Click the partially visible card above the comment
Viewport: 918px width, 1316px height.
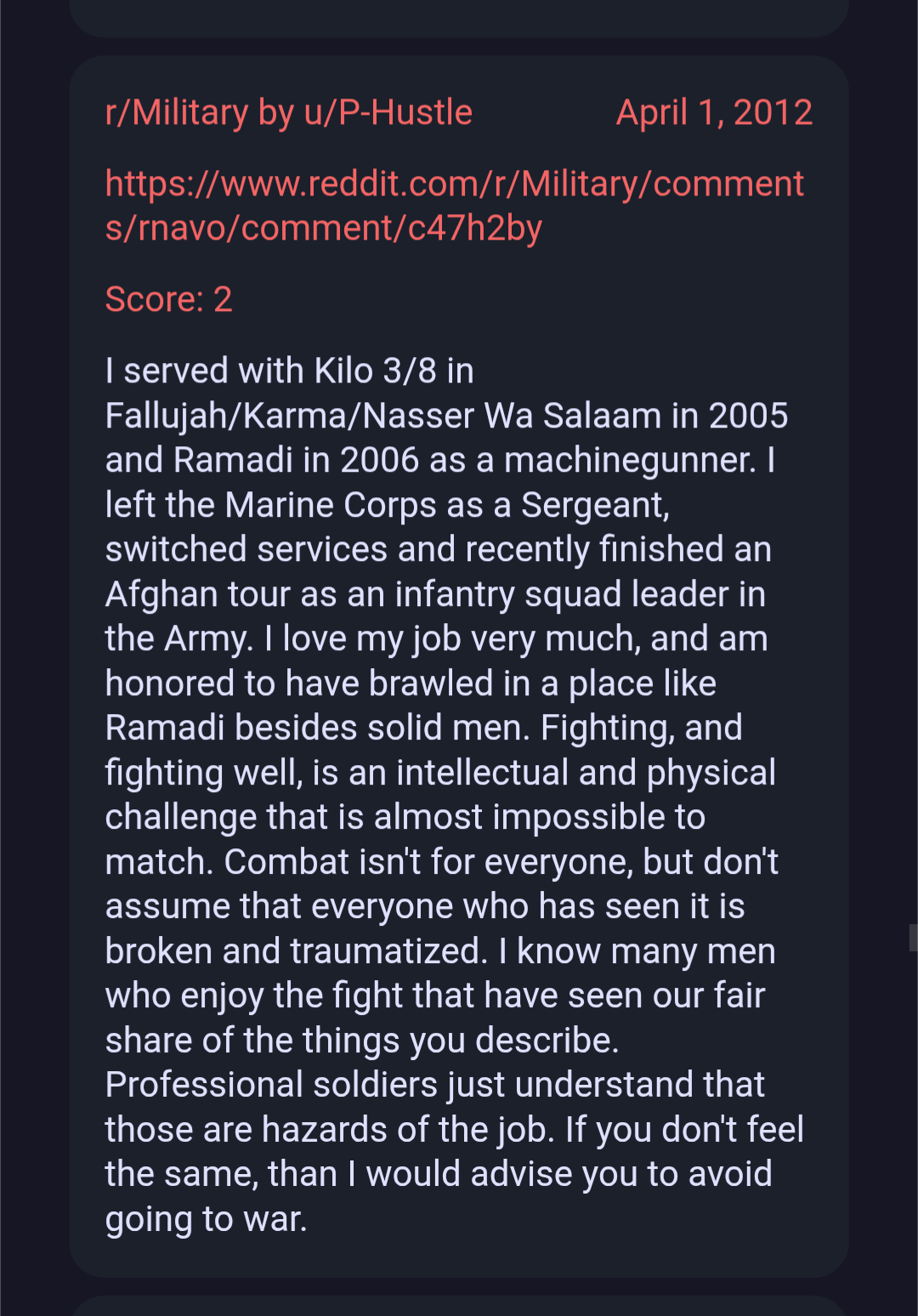(x=459, y=17)
